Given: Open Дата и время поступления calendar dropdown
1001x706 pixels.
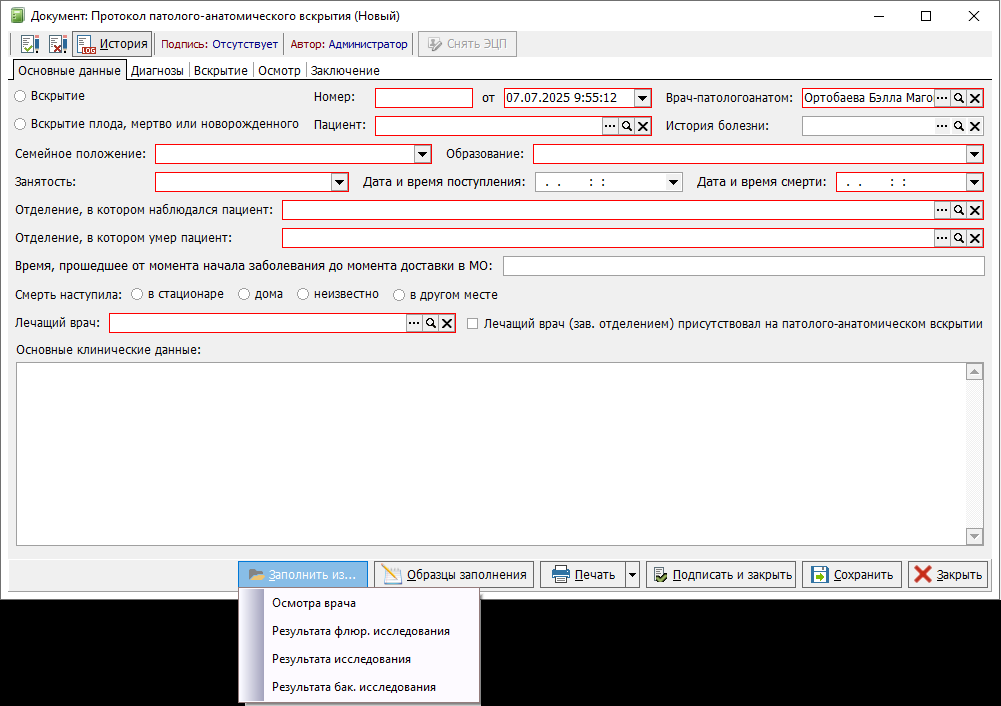Looking at the screenshot, I should tap(674, 182).
